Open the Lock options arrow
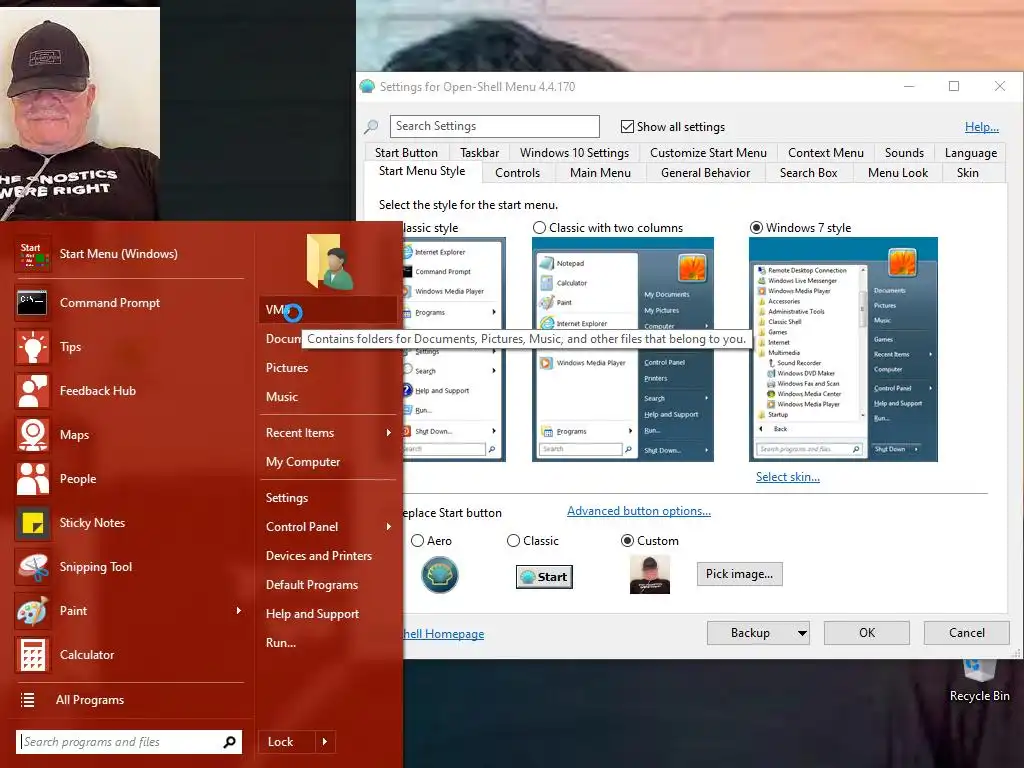Image resolution: width=1024 pixels, height=768 pixels. tap(325, 742)
